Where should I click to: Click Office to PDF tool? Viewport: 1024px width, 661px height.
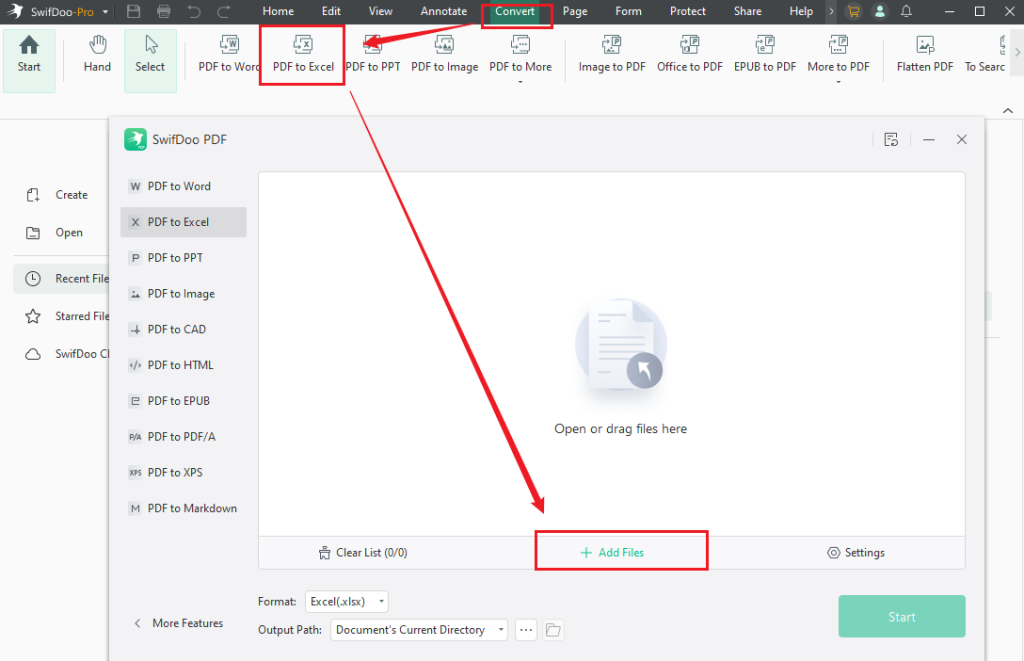690,55
